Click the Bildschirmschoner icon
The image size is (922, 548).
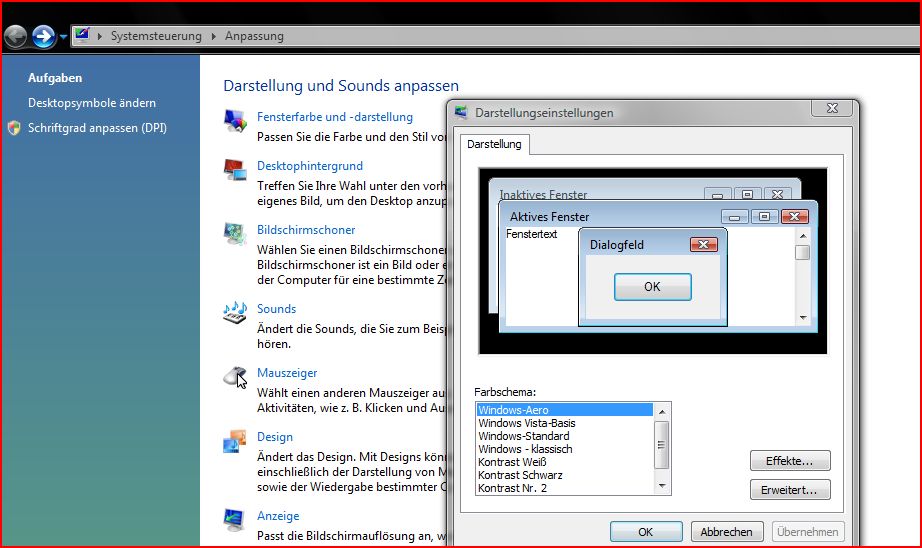click(x=235, y=233)
